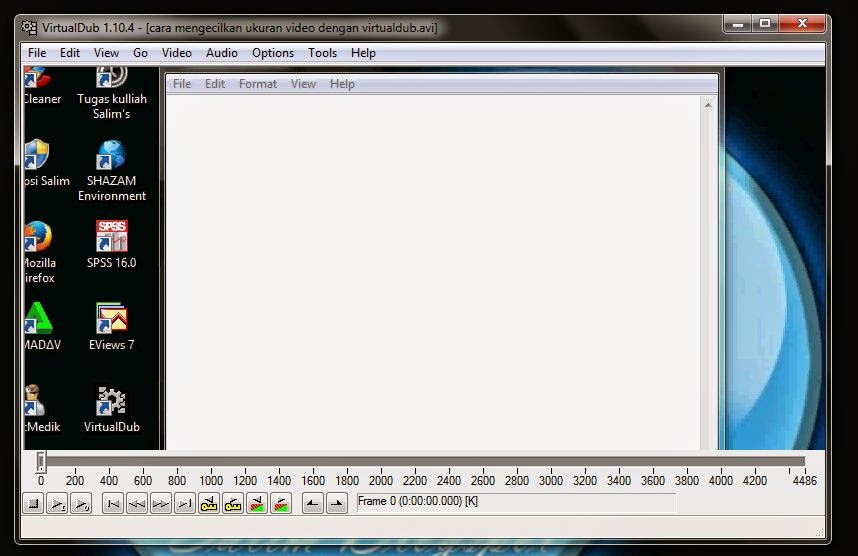Viewport: 858px width, 556px height.
Task: Open the Options menu
Action: [273, 53]
